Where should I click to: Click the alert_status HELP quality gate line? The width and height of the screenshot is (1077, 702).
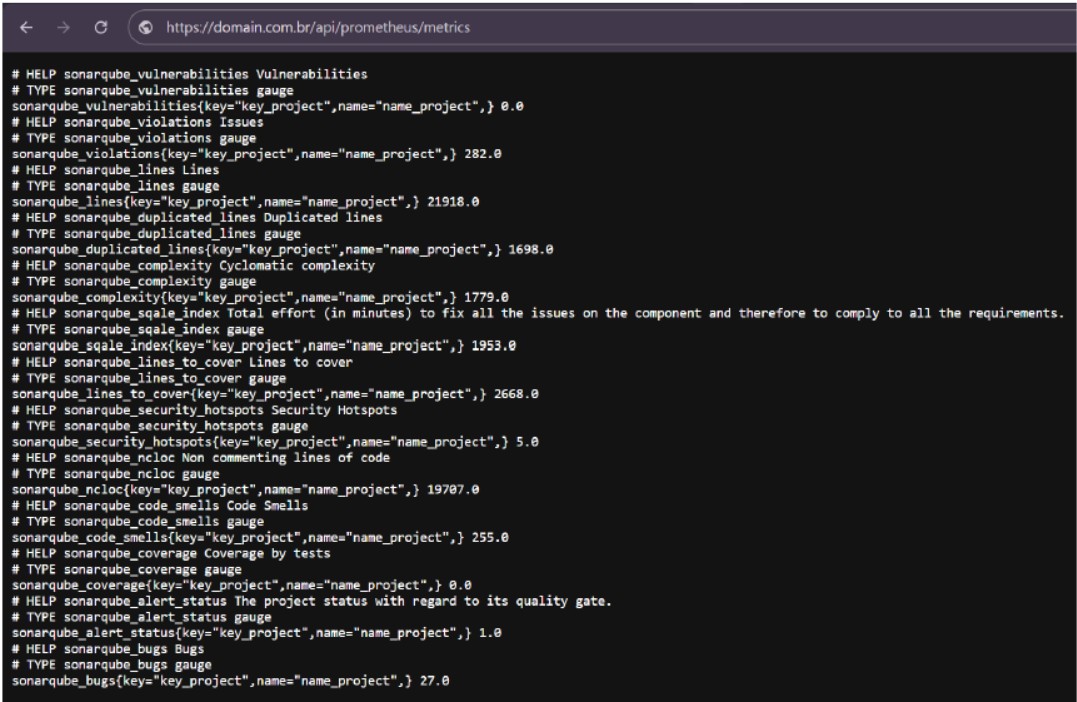tap(311, 601)
